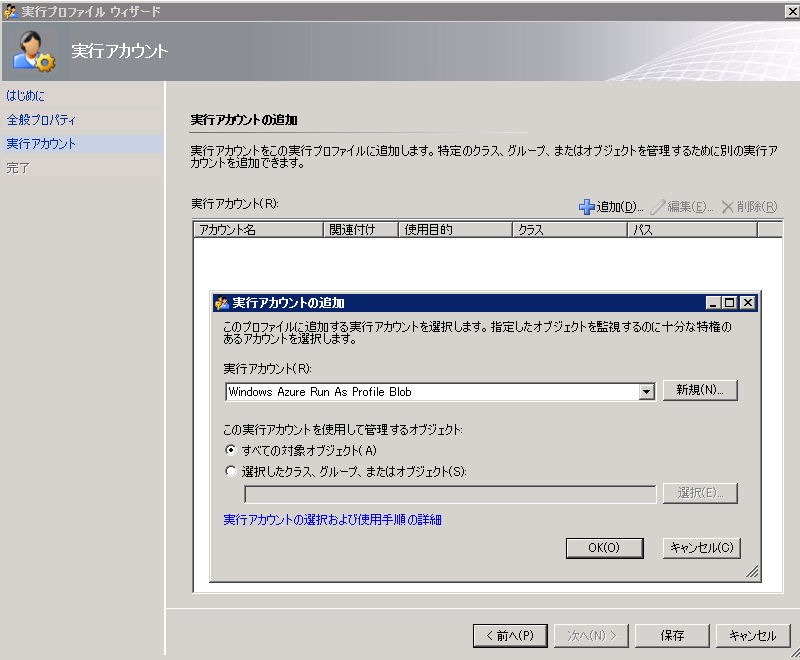
Task: Confirm with the OK(O) button
Action: (x=604, y=548)
